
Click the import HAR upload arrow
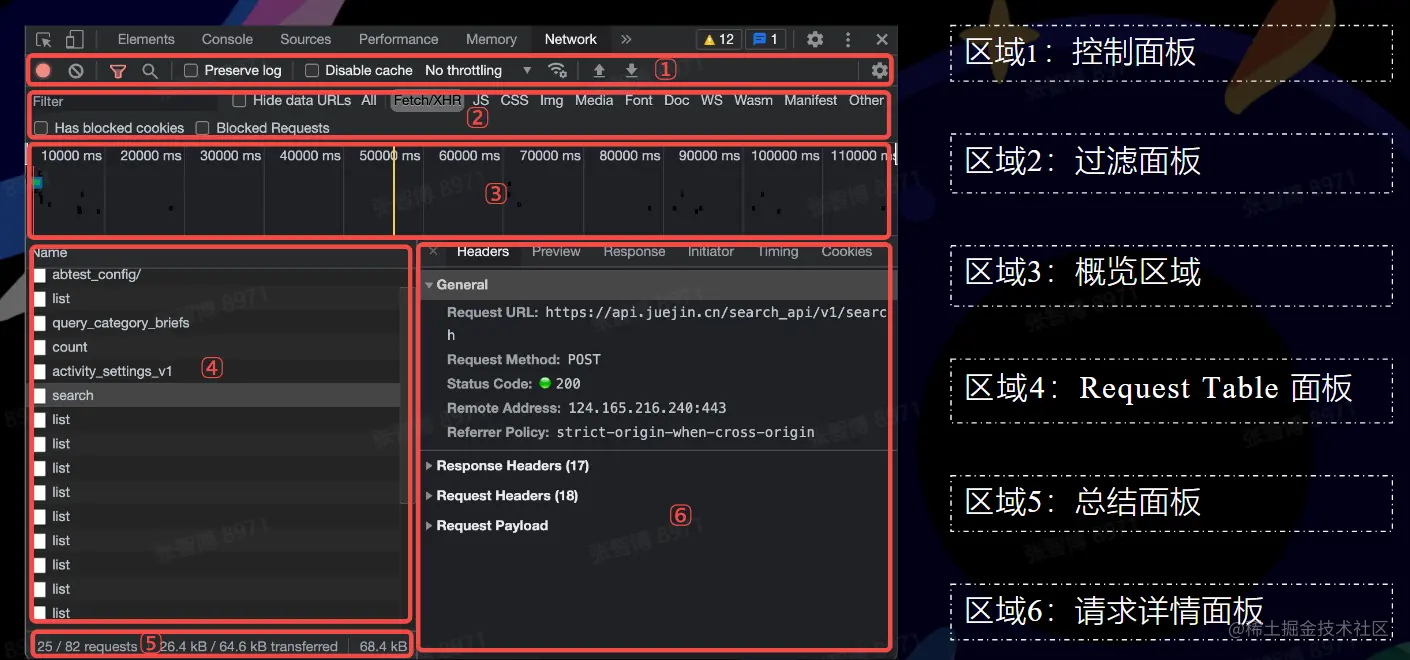[x=599, y=70]
